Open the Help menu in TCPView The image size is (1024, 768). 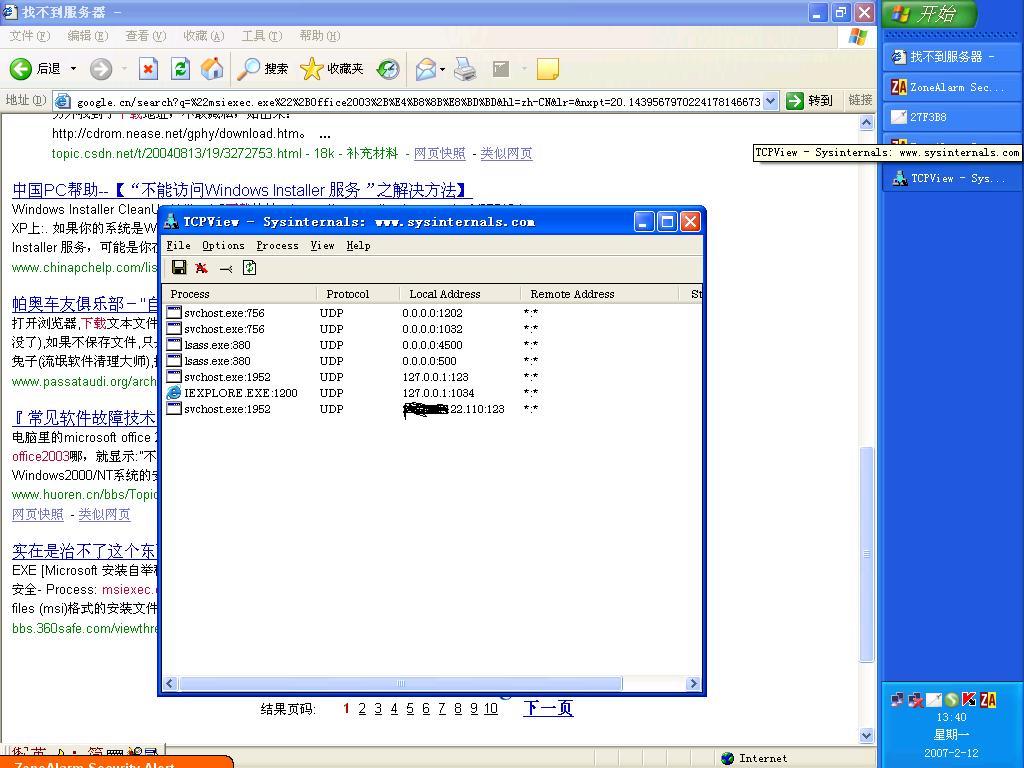coord(358,246)
